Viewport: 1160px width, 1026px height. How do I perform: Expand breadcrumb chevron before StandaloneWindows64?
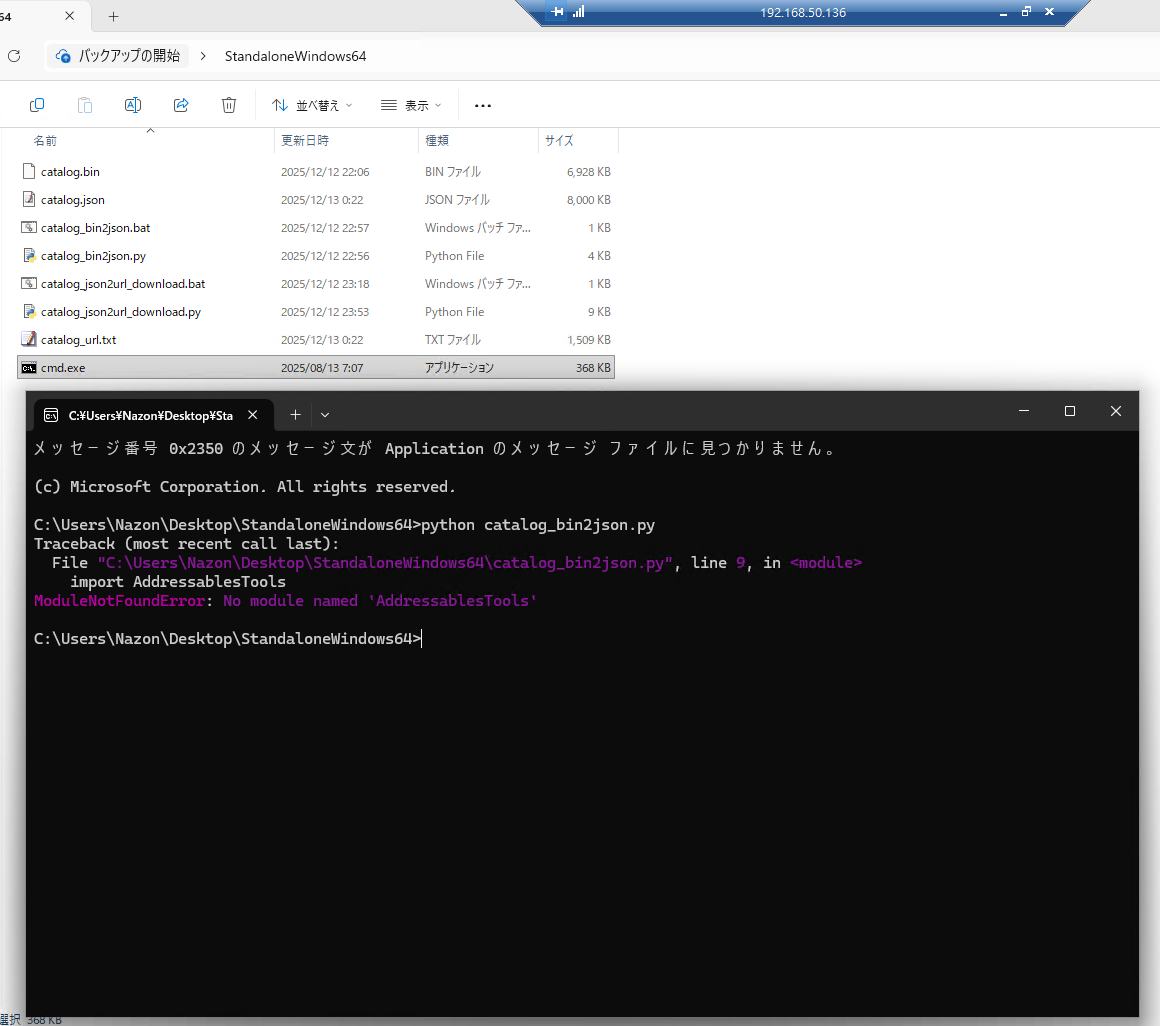203,56
